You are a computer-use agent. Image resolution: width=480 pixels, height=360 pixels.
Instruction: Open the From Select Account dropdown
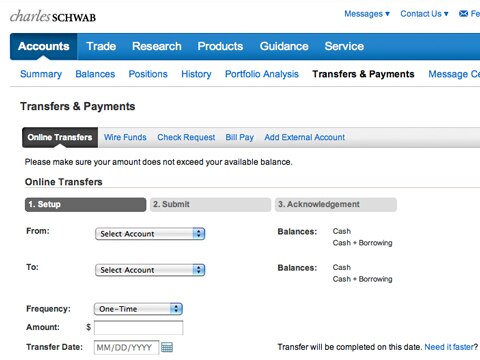click(150, 234)
